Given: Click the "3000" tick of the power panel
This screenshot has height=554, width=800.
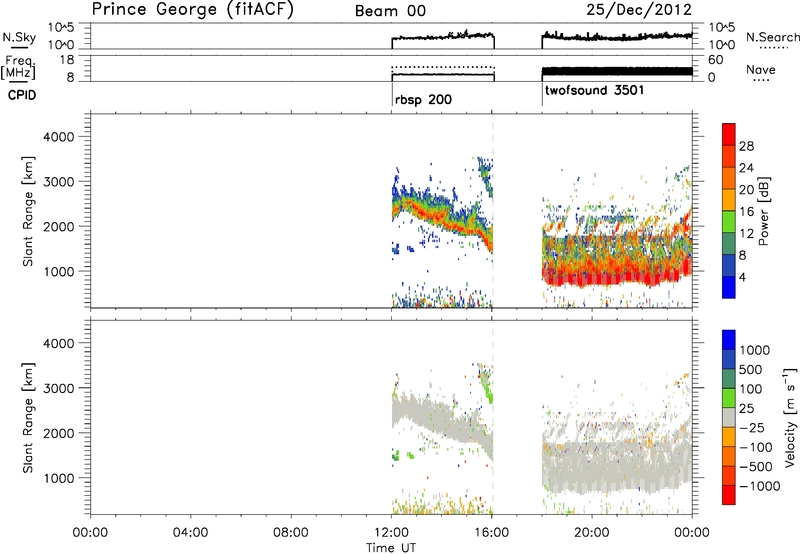Looking at the screenshot, I should [59, 182].
